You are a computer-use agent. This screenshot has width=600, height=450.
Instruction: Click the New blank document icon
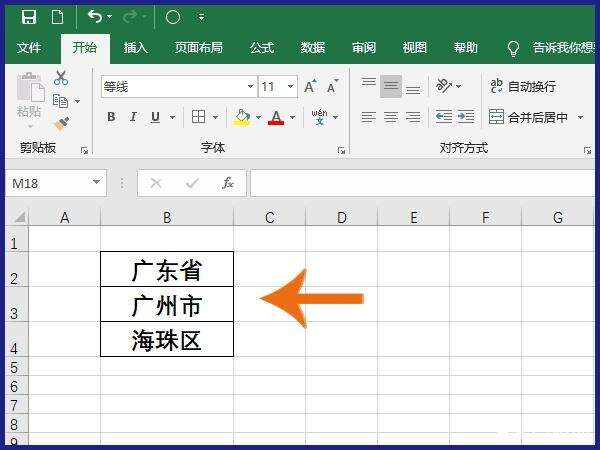57,17
